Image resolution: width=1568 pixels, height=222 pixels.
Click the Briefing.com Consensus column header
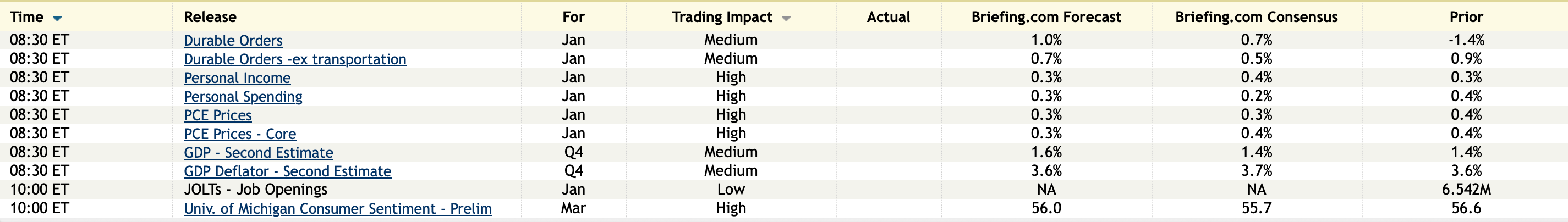1257,17
